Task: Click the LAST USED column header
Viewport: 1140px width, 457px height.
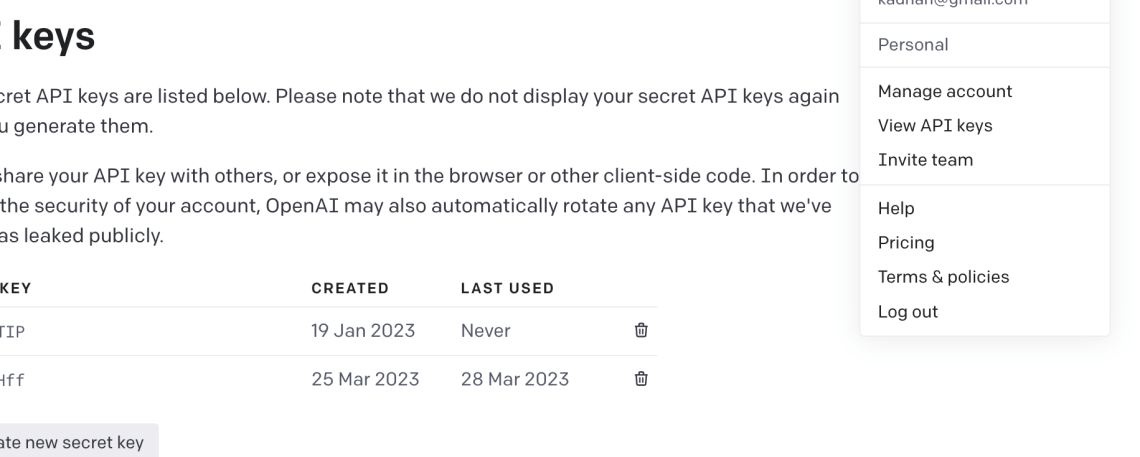Action: [507, 288]
